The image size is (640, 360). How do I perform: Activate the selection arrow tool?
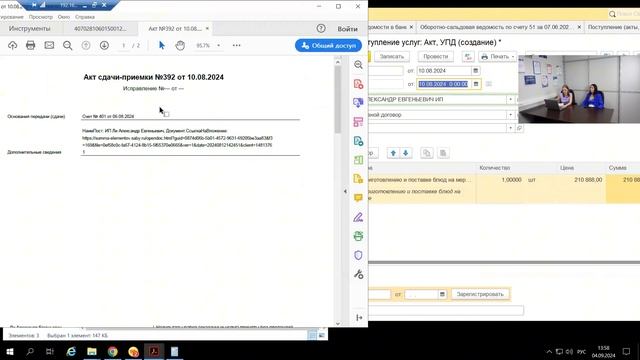coord(162,45)
